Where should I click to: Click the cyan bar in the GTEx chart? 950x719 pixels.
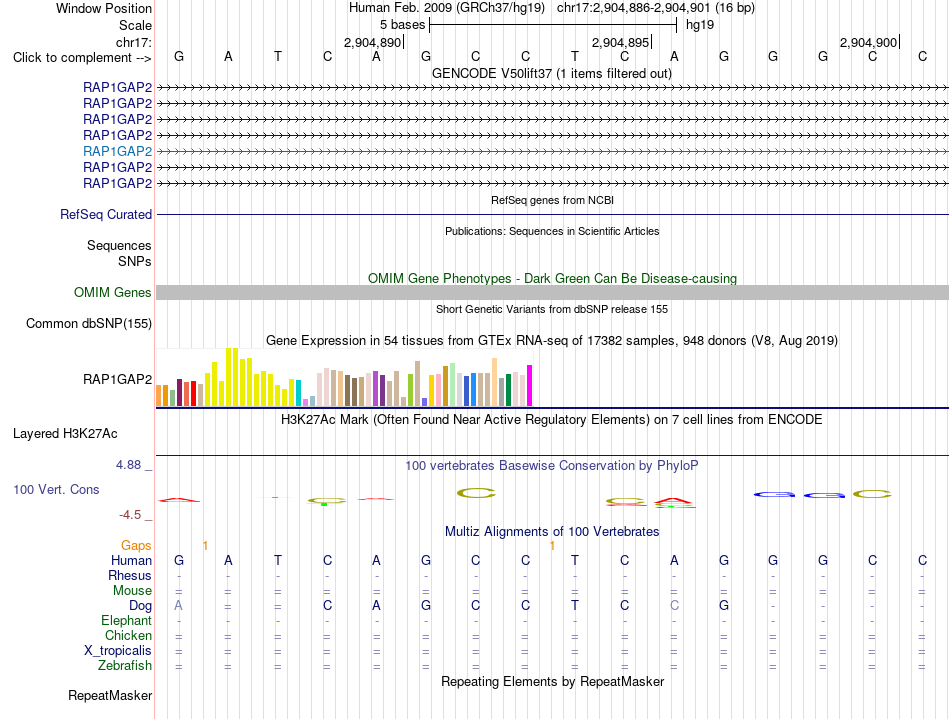coord(299,393)
